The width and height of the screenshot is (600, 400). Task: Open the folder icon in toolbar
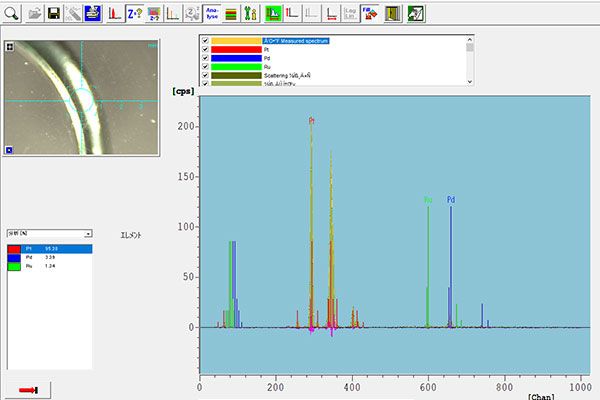(33, 13)
